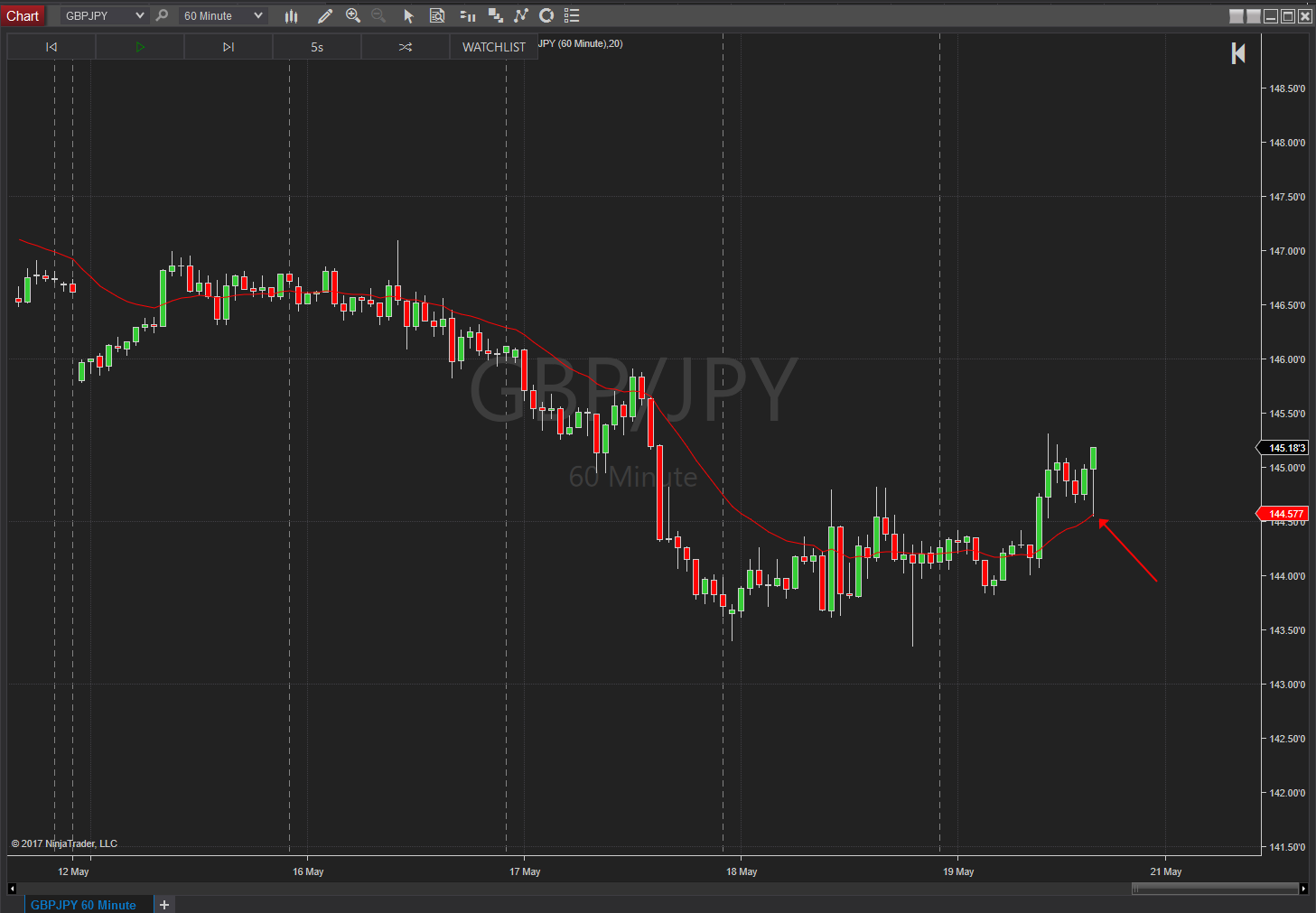1316x913 pixels.
Task: Click the instrument search magnifier icon
Action: point(163,15)
